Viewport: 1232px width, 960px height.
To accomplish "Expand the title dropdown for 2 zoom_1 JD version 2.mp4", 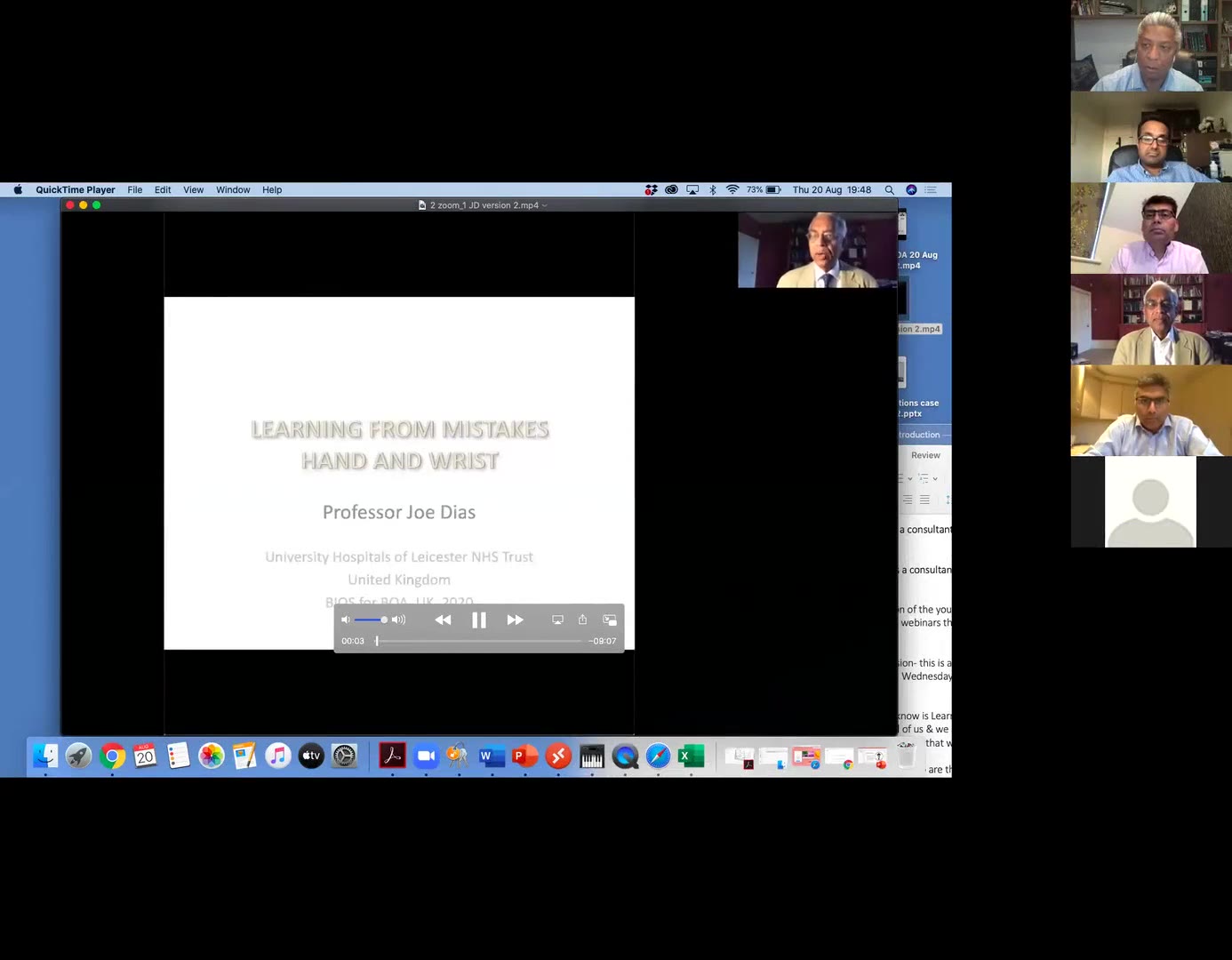I will coord(544,205).
